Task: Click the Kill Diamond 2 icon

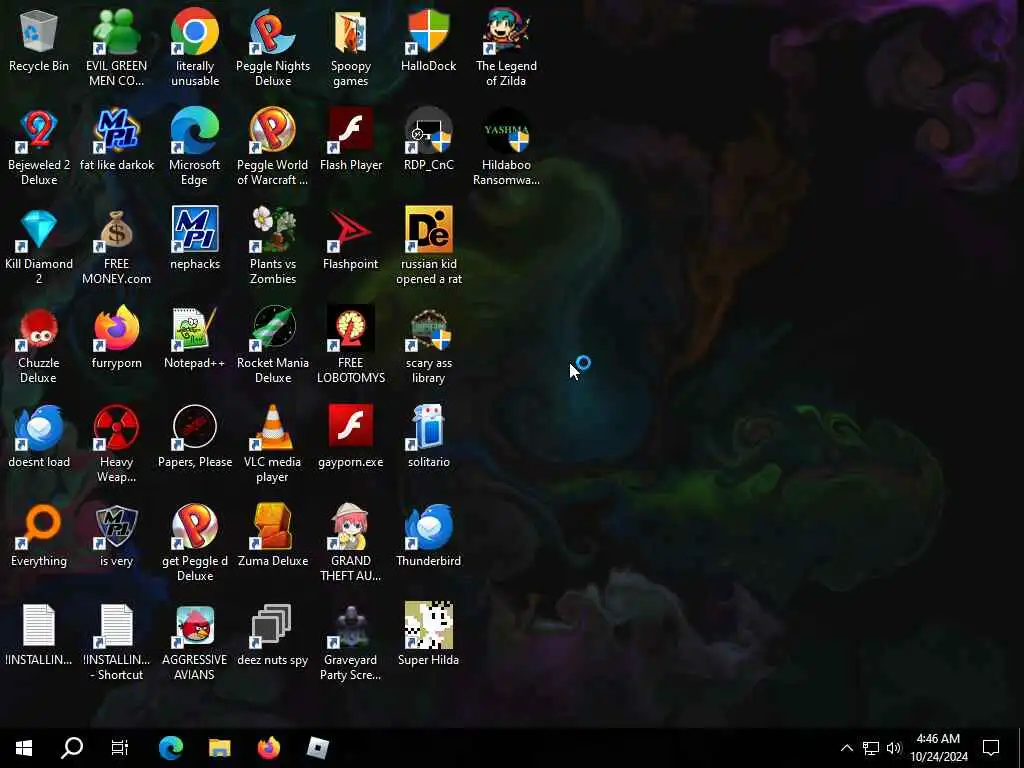Action: (39, 246)
